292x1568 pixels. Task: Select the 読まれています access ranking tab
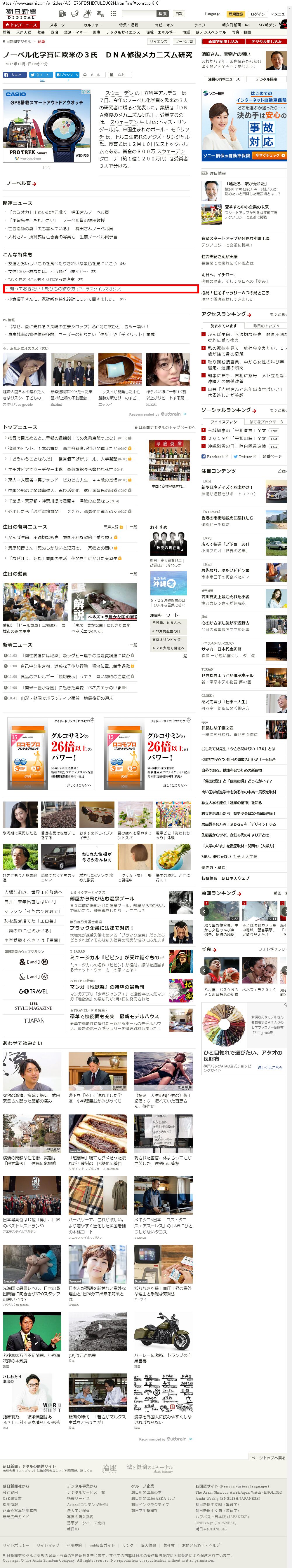(x=223, y=326)
